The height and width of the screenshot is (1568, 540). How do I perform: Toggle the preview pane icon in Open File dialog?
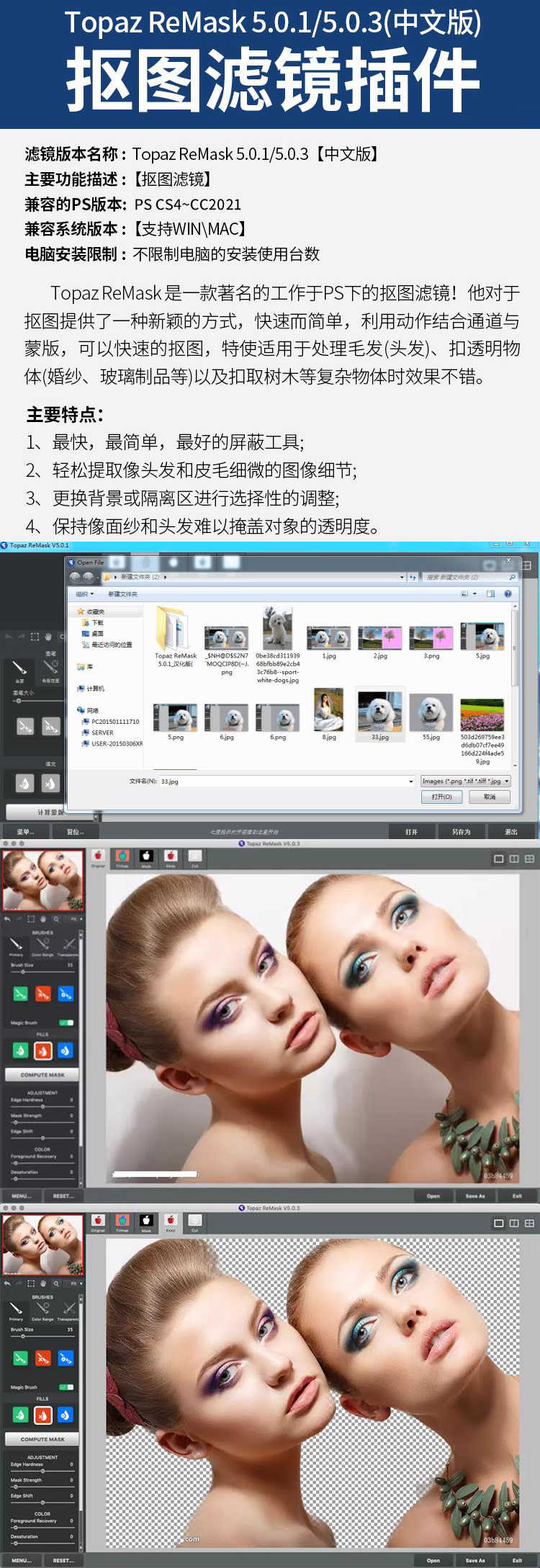(x=490, y=594)
